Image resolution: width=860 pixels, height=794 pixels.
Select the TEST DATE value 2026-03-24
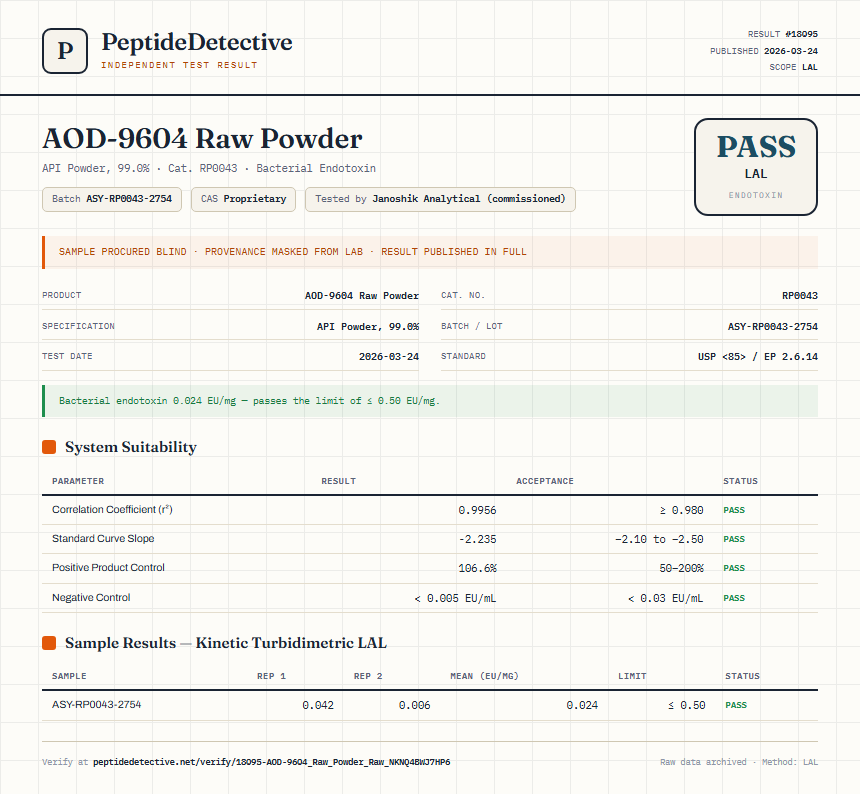[x=388, y=357]
